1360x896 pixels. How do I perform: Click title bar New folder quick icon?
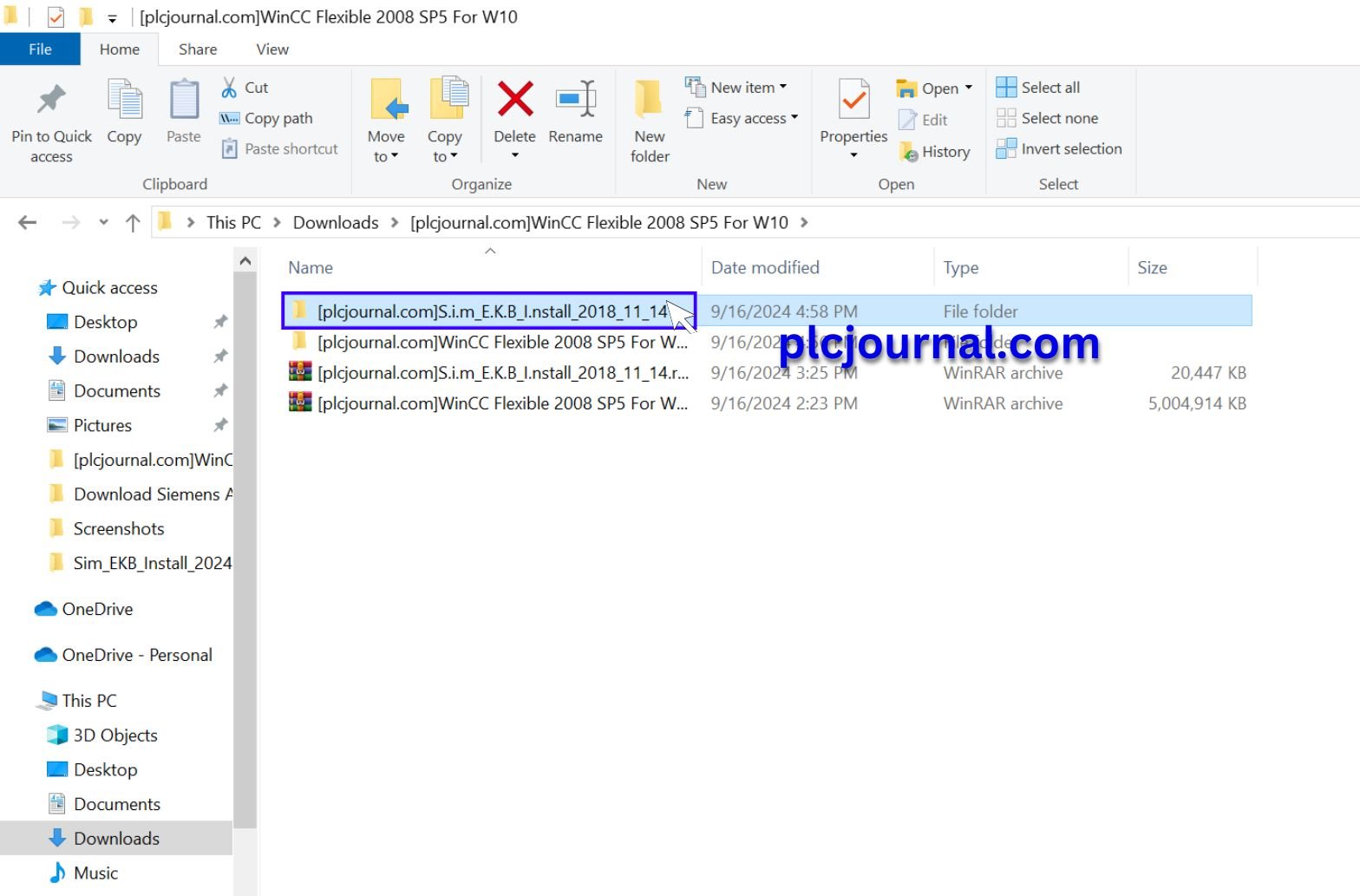pos(86,16)
